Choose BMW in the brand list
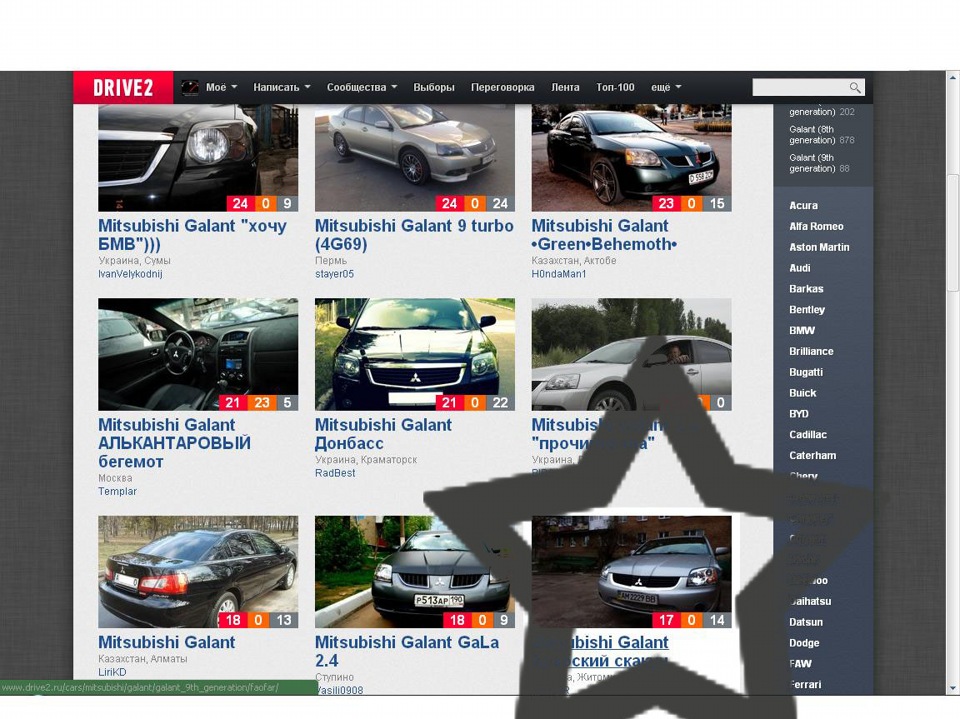960x719 pixels. (802, 331)
